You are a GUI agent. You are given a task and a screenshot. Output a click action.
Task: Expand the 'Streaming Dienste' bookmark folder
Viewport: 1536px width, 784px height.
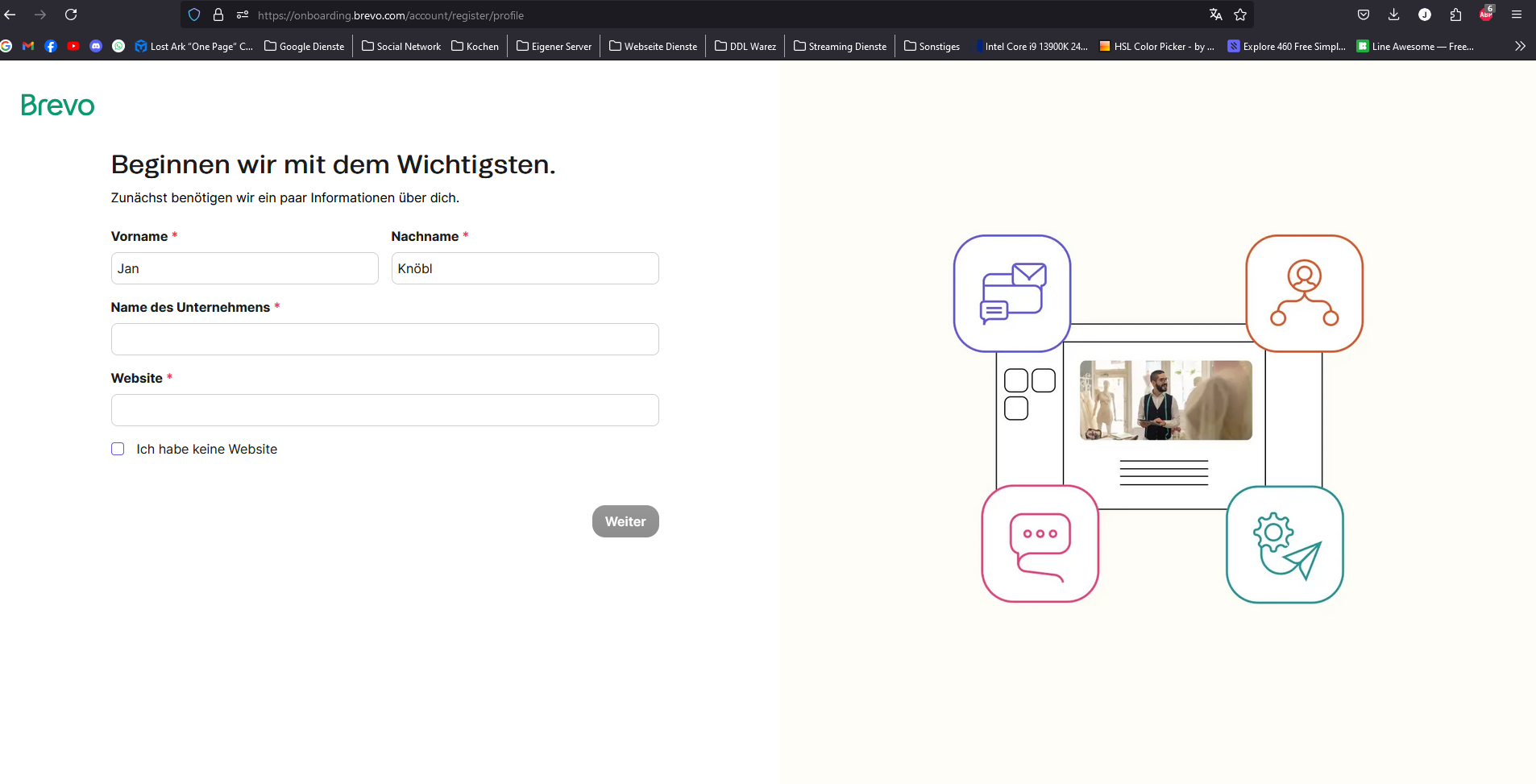coord(840,46)
